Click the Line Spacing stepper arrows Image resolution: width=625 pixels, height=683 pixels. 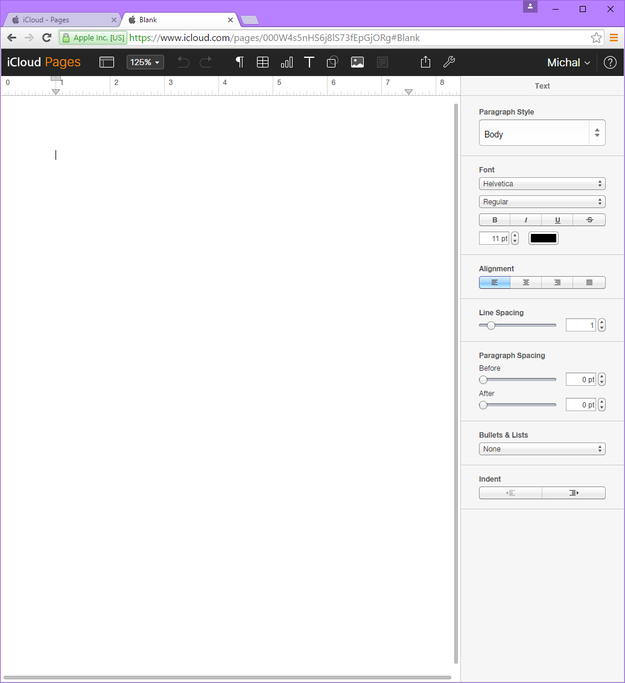[x=601, y=325]
